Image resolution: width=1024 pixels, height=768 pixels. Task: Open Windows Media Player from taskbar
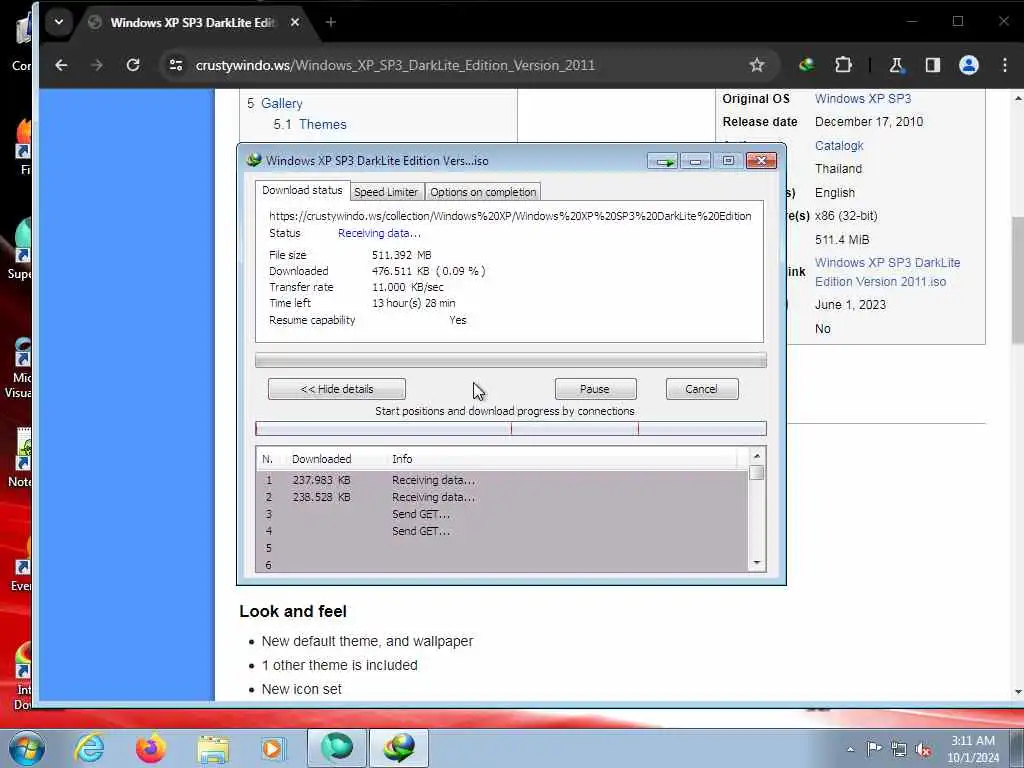(x=274, y=748)
